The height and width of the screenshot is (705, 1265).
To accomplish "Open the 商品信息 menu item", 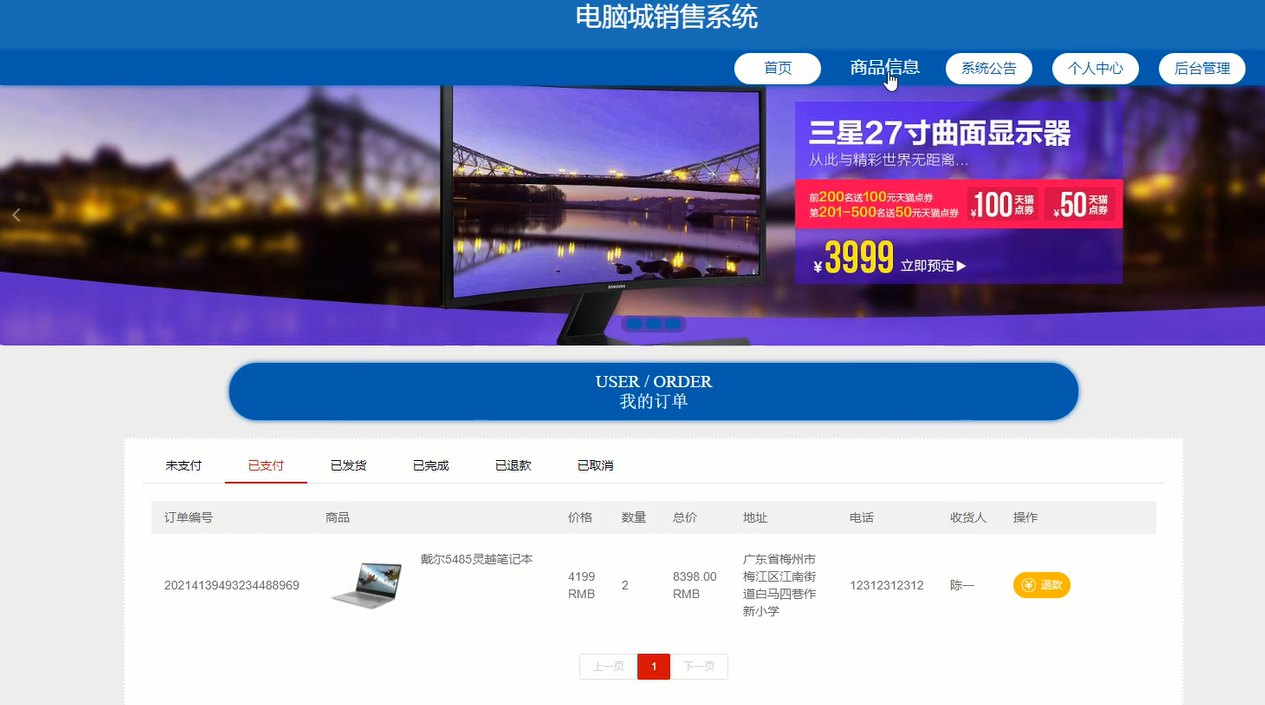I will click(x=884, y=68).
